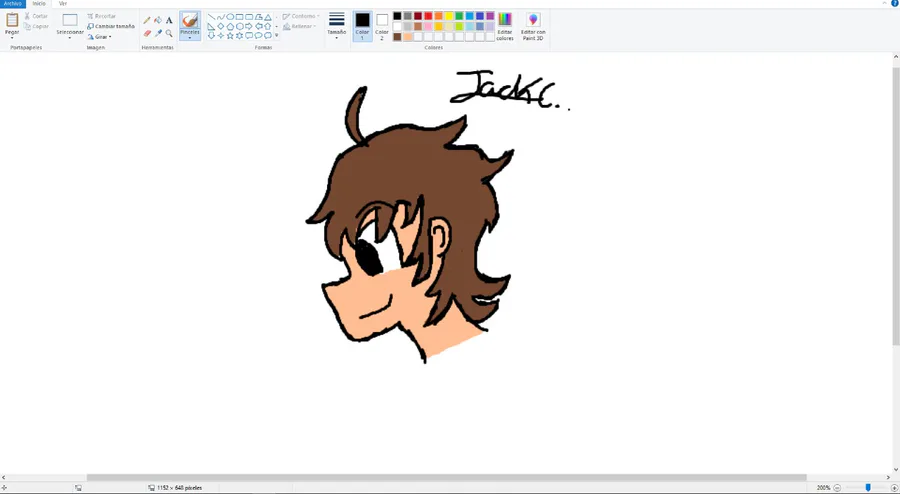Open the Seleccionar dropdown arrow
The height and width of the screenshot is (494, 900).
pos(69,38)
